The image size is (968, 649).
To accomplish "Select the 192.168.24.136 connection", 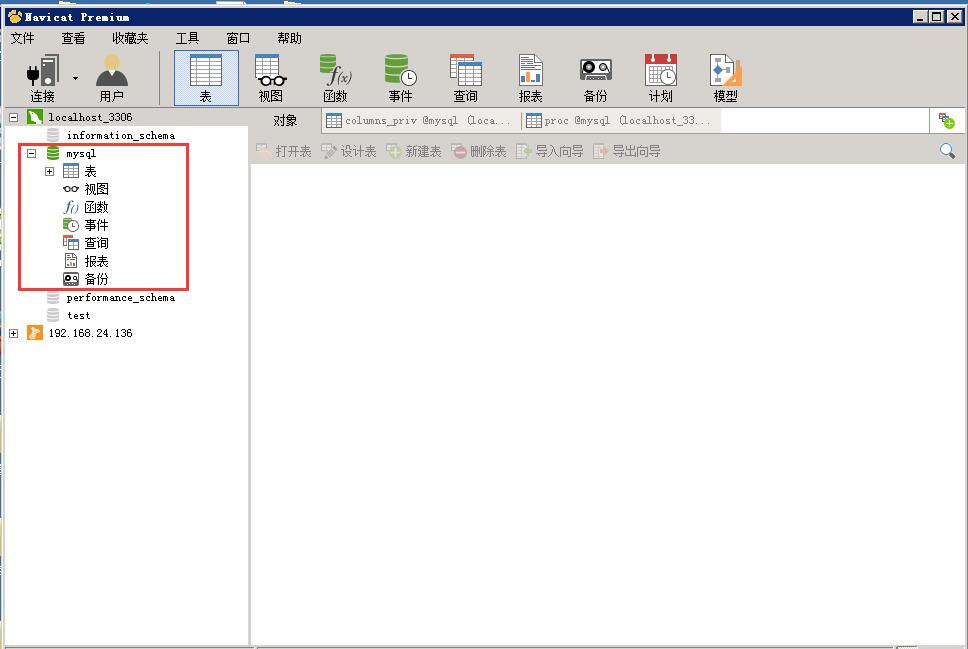I will [x=90, y=333].
